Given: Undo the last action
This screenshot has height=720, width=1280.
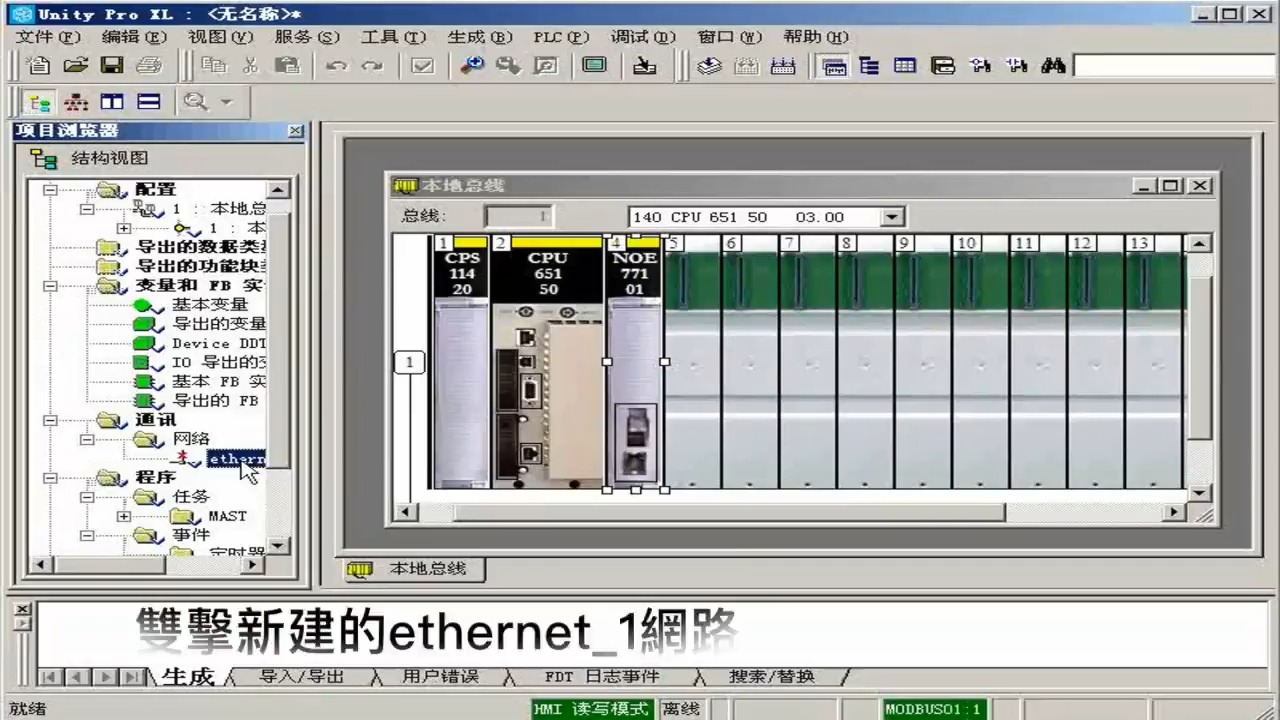Looking at the screenshot, I should [337, 64].
